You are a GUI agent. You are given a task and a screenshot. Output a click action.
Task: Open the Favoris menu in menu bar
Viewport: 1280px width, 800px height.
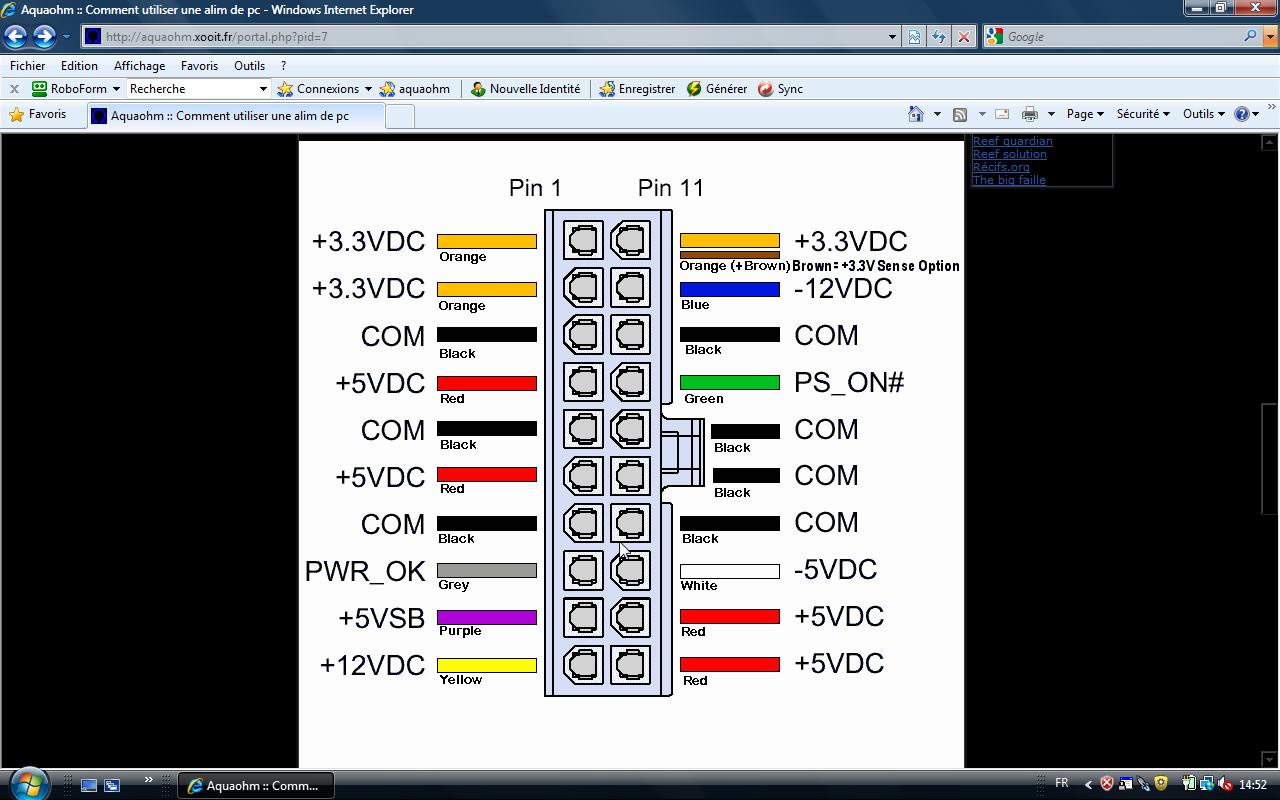(x=199, y=66)
